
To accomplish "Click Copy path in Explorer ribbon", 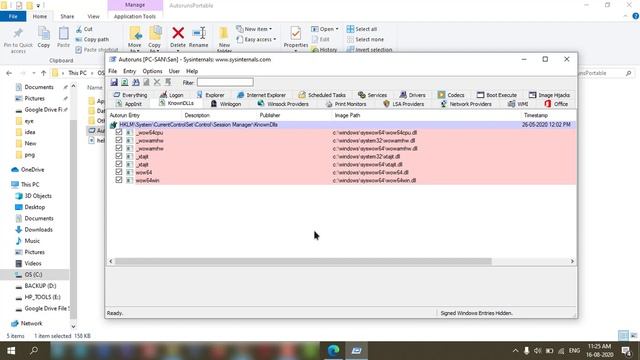I will [92, 40].
